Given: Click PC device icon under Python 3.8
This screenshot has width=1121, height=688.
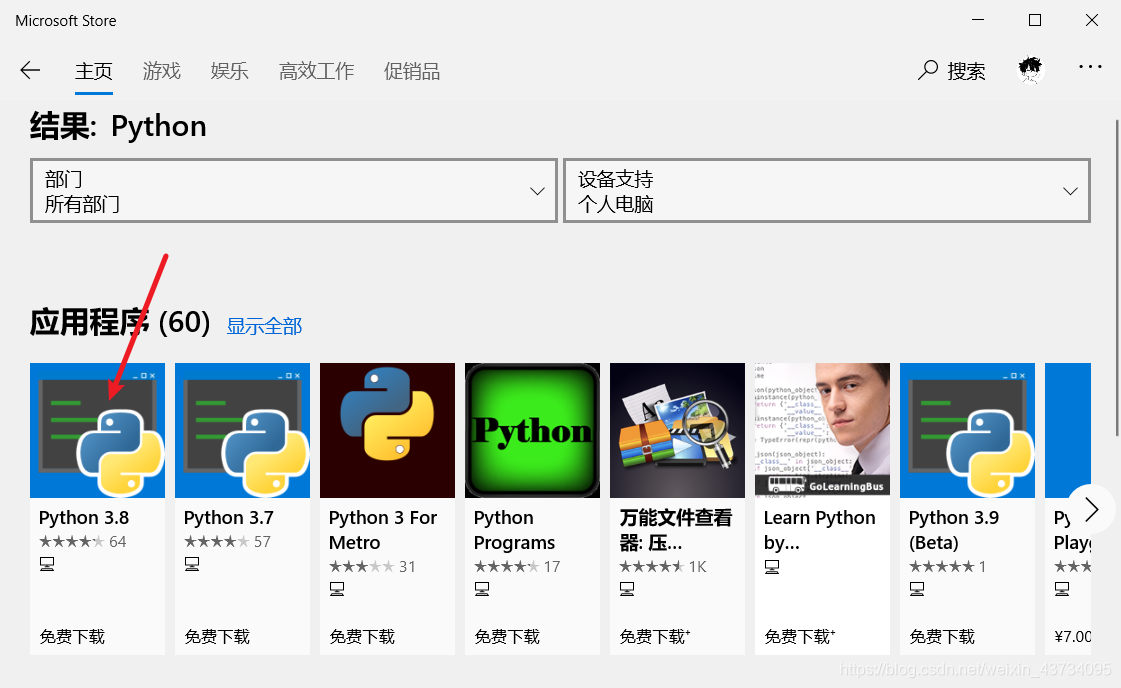Looking at the screenshot, I should [47, 564].
